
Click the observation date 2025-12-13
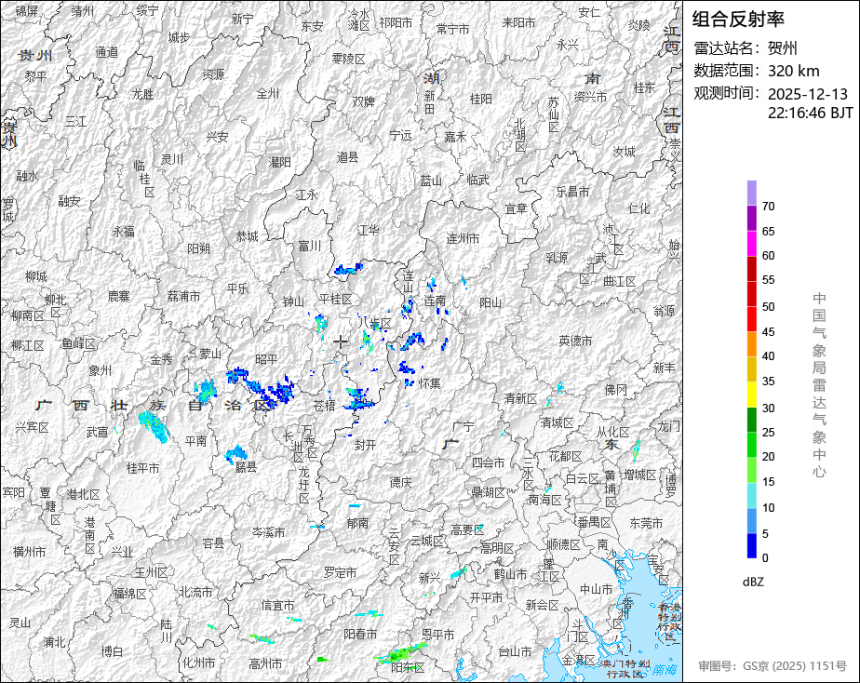click(807, 94)
